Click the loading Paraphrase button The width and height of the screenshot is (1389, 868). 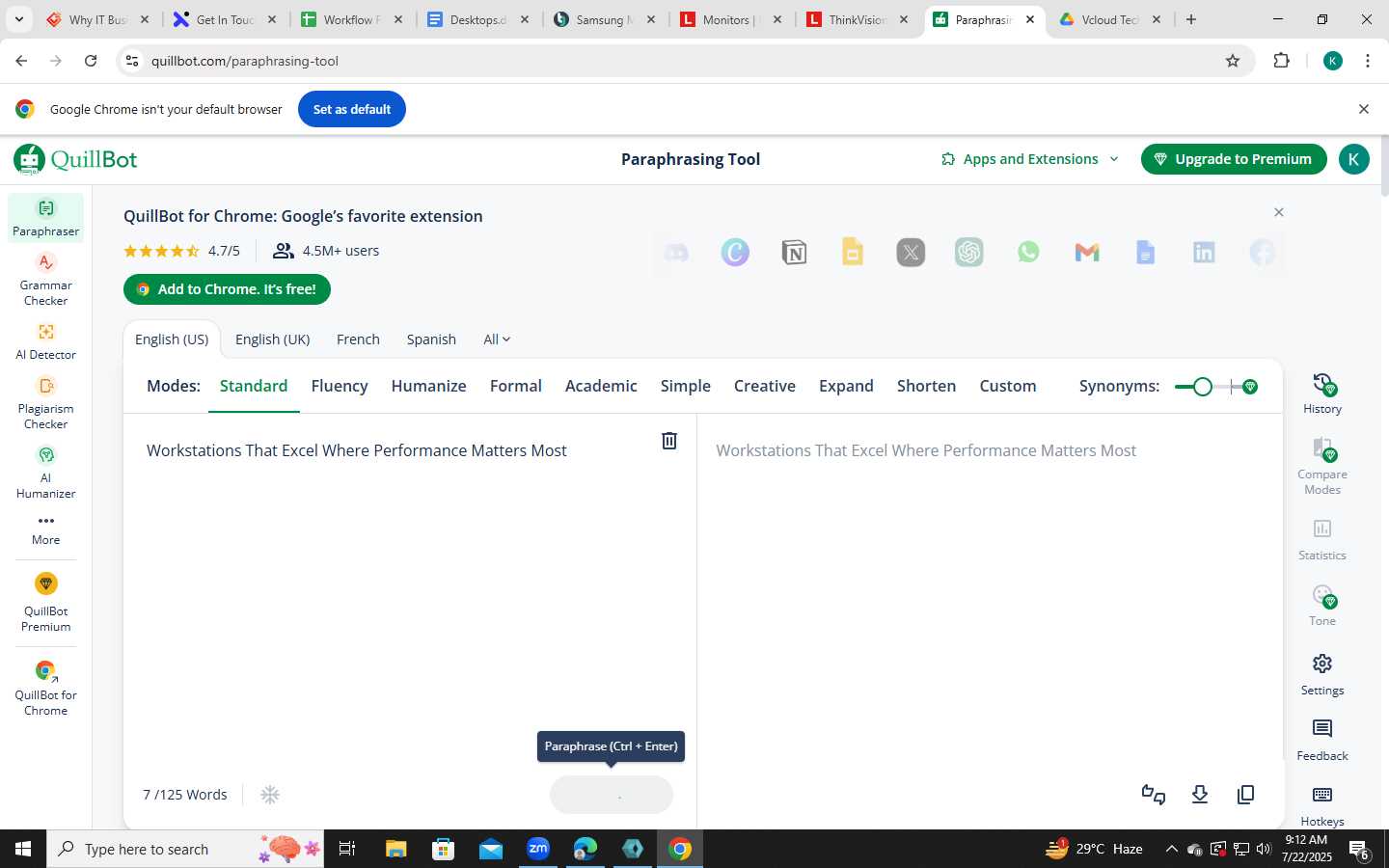coord(612,795)
